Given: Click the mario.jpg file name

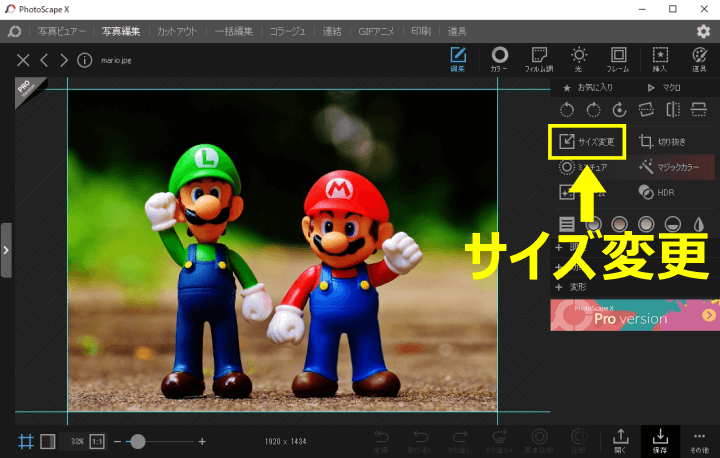Looking at the screenshot, I should tap(116, 60).
